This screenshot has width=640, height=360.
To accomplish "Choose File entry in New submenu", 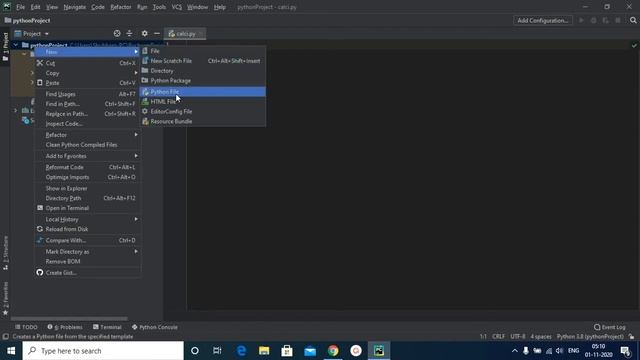I will [202, 51].
